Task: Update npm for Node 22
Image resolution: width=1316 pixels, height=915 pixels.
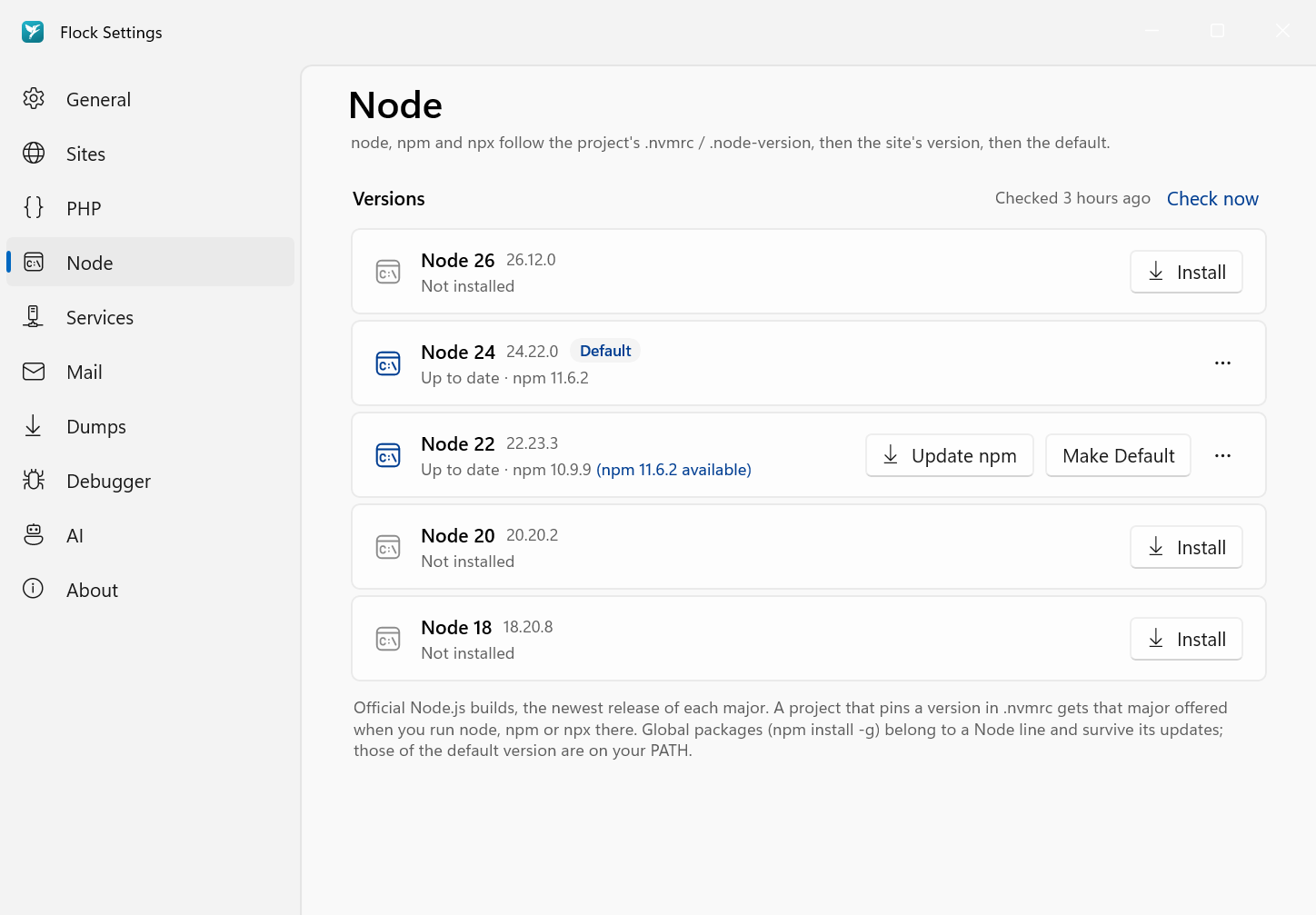Action: (950, 456)
